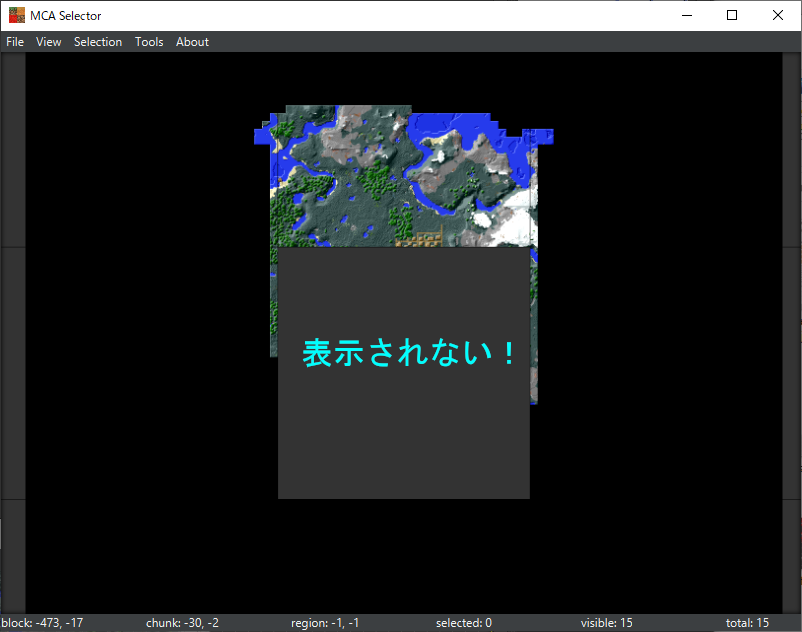Open the View menu

[49, 42]
